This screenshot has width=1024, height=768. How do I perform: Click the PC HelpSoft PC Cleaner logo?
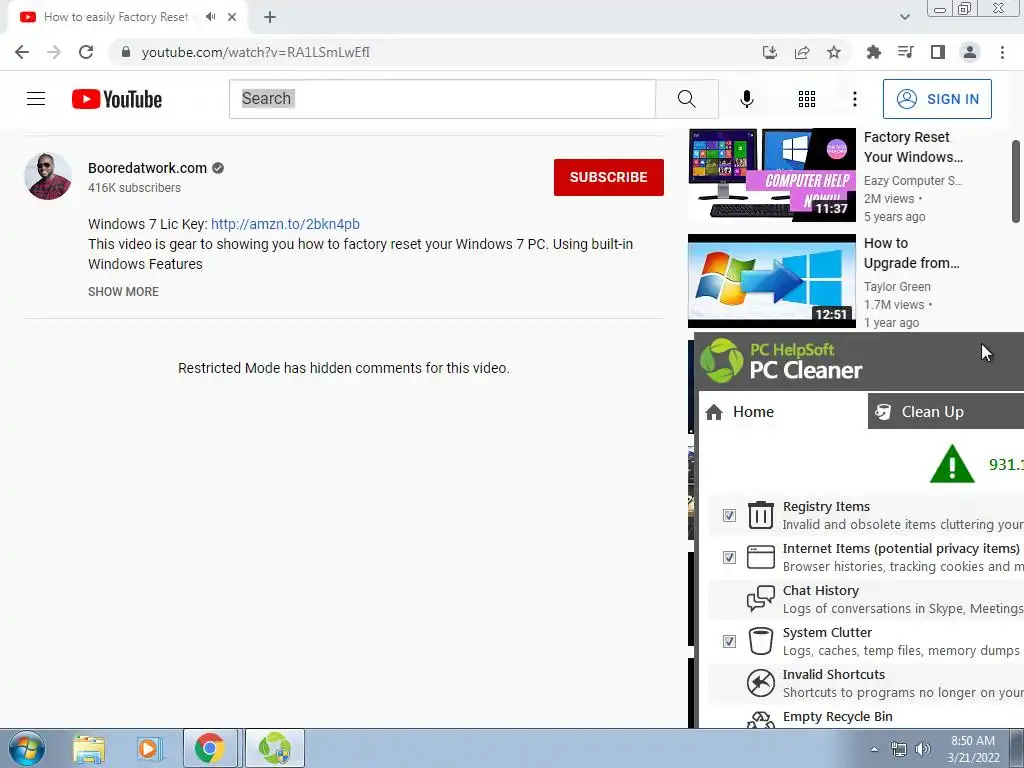point(781,360)
